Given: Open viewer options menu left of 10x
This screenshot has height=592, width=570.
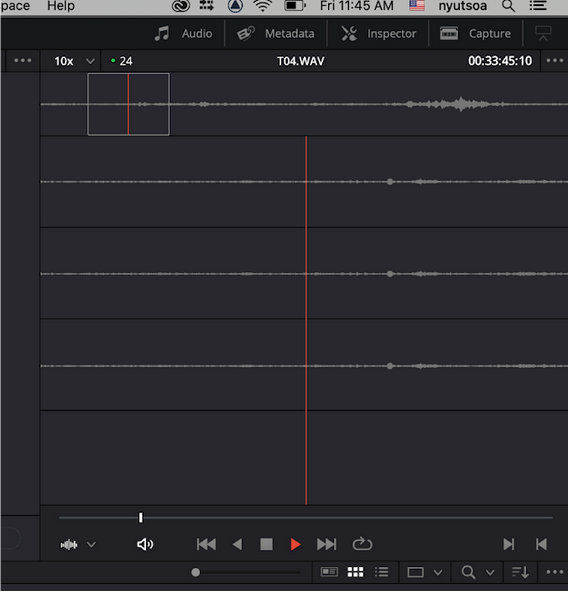Looking at the screenshot, I should coord(23,60).
